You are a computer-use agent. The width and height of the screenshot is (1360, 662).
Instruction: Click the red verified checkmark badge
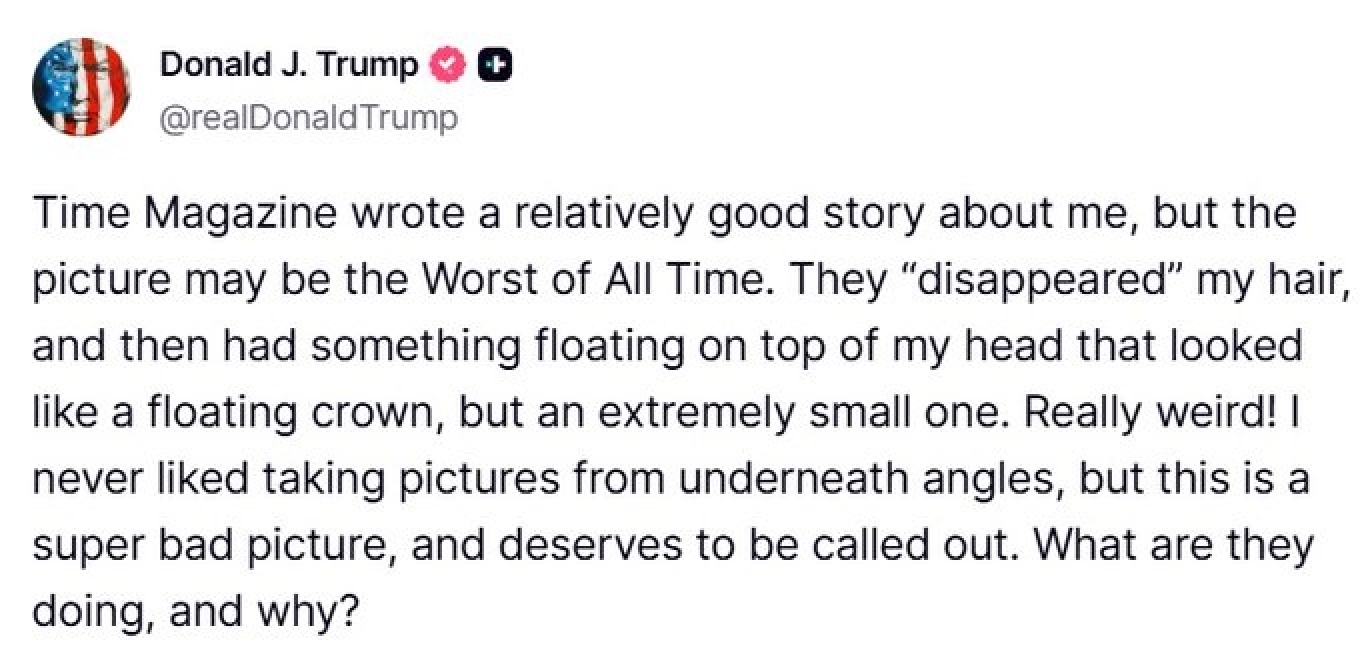(x=447, y=66)
